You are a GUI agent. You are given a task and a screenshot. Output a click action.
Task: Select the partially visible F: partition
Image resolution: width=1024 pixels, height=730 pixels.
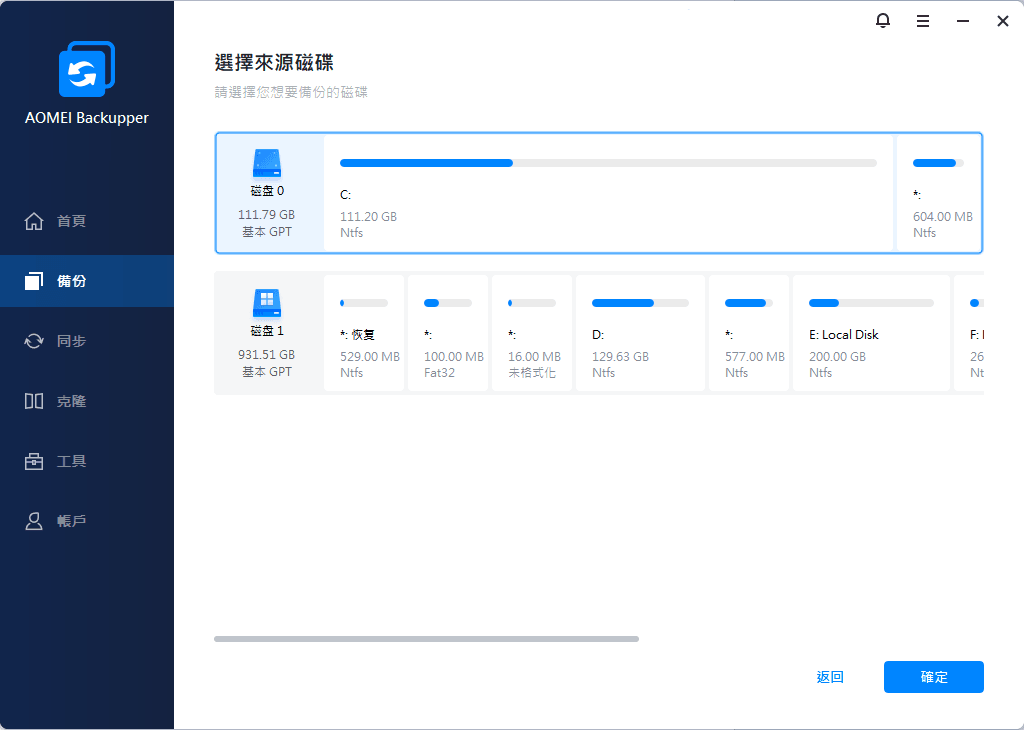969,333
